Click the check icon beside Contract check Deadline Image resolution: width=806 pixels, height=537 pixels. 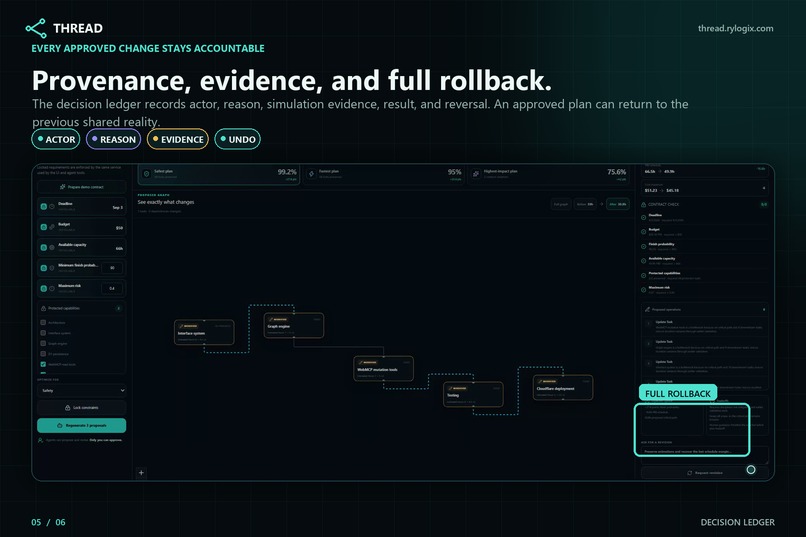click(644, 217)
